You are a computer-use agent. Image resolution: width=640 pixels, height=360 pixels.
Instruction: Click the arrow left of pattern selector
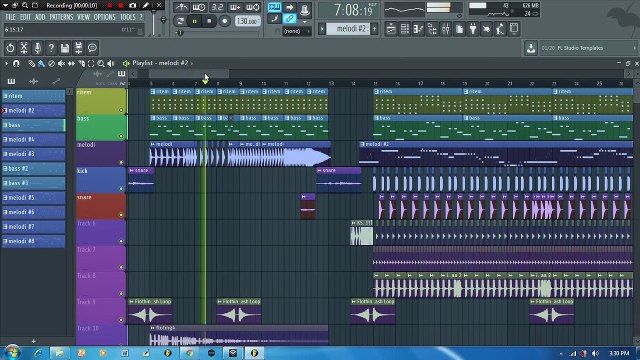pyautogui.click(x=322, y=29)
